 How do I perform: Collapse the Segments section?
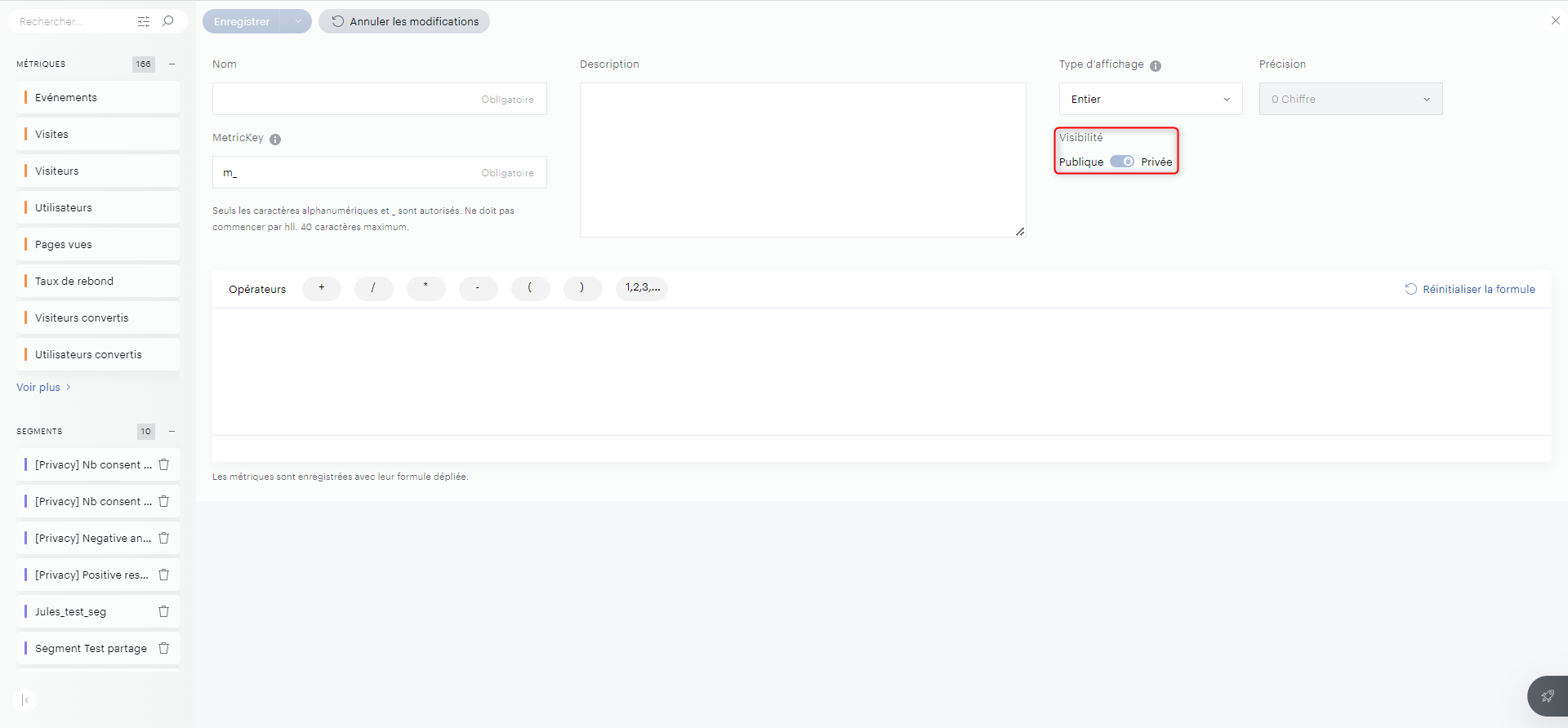click(171, 432)
